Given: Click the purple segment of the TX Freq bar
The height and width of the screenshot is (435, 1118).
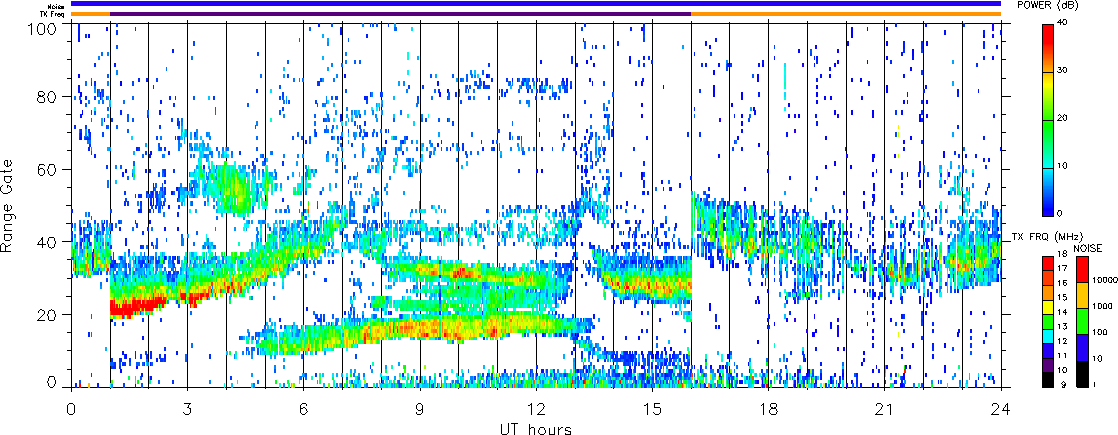Looking at the screenshot, I should pyautogui.click(x=401, y=13).
